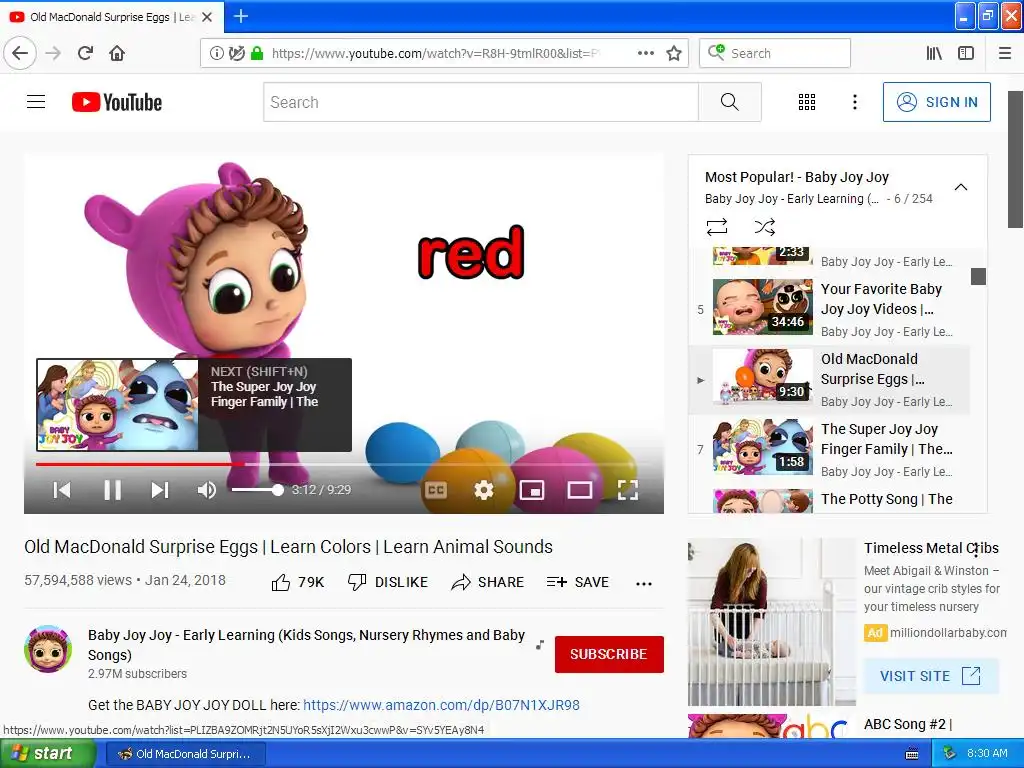Seek on the video progress bar
The image size is (1024, 768).
coord(334,464)
